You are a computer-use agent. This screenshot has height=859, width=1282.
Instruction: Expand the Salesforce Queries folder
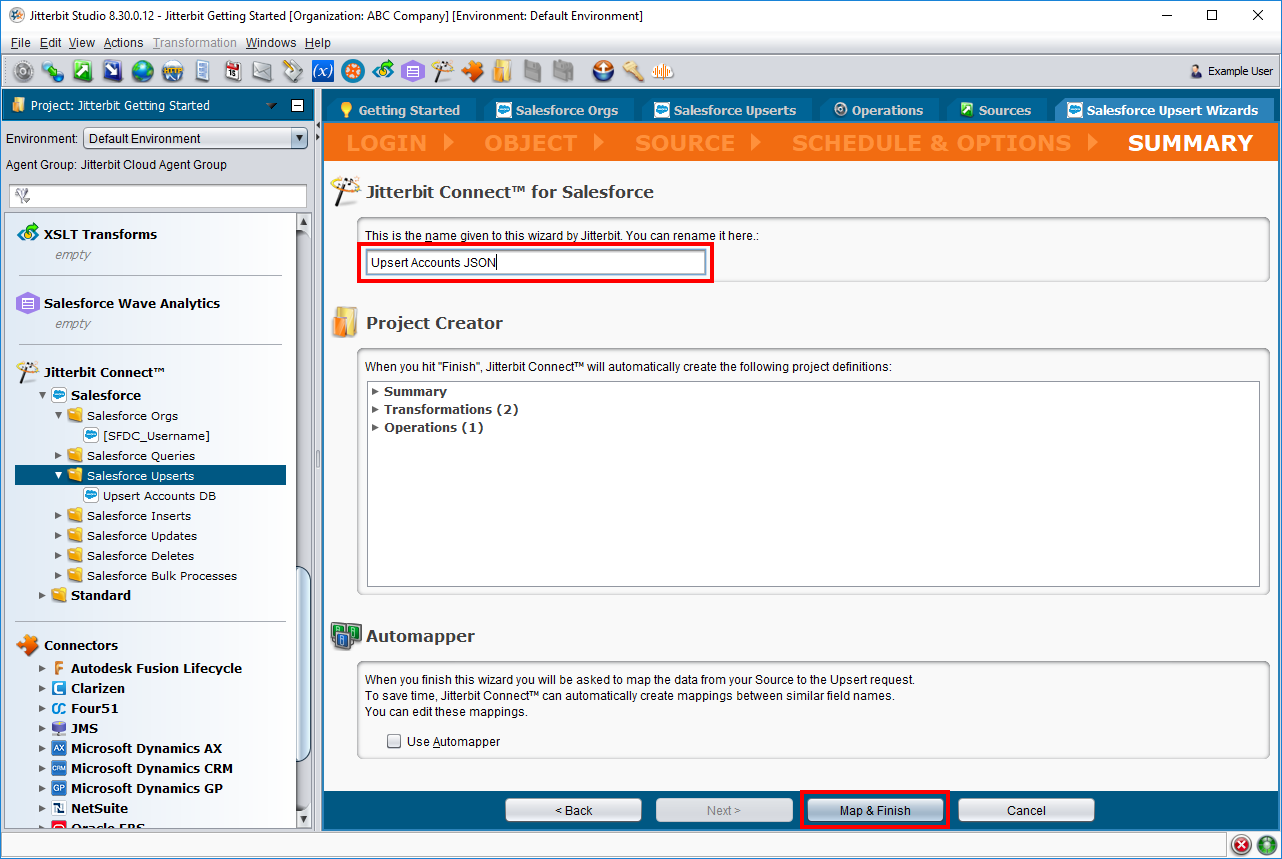[59, 456]
